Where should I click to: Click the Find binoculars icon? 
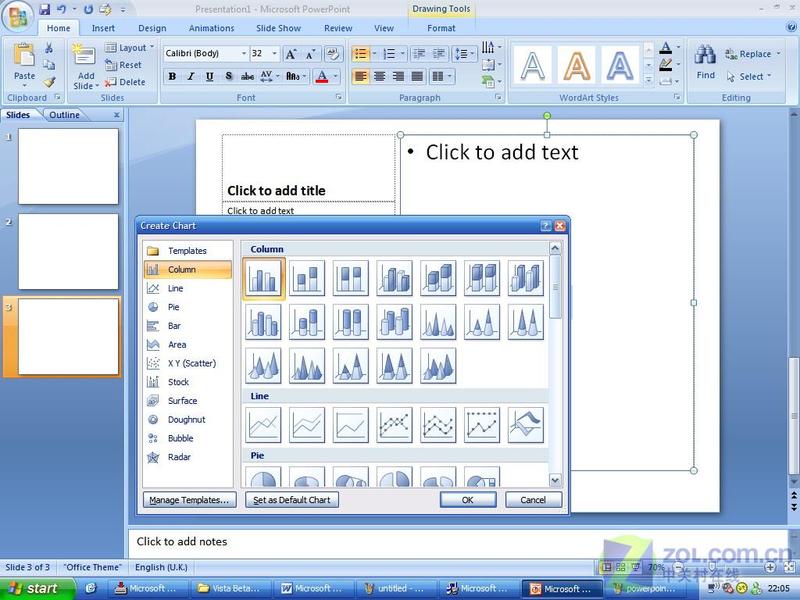pos(705,55)
